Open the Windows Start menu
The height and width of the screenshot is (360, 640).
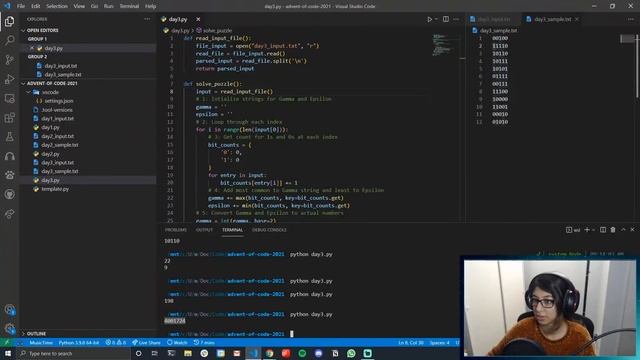point(8,353)
